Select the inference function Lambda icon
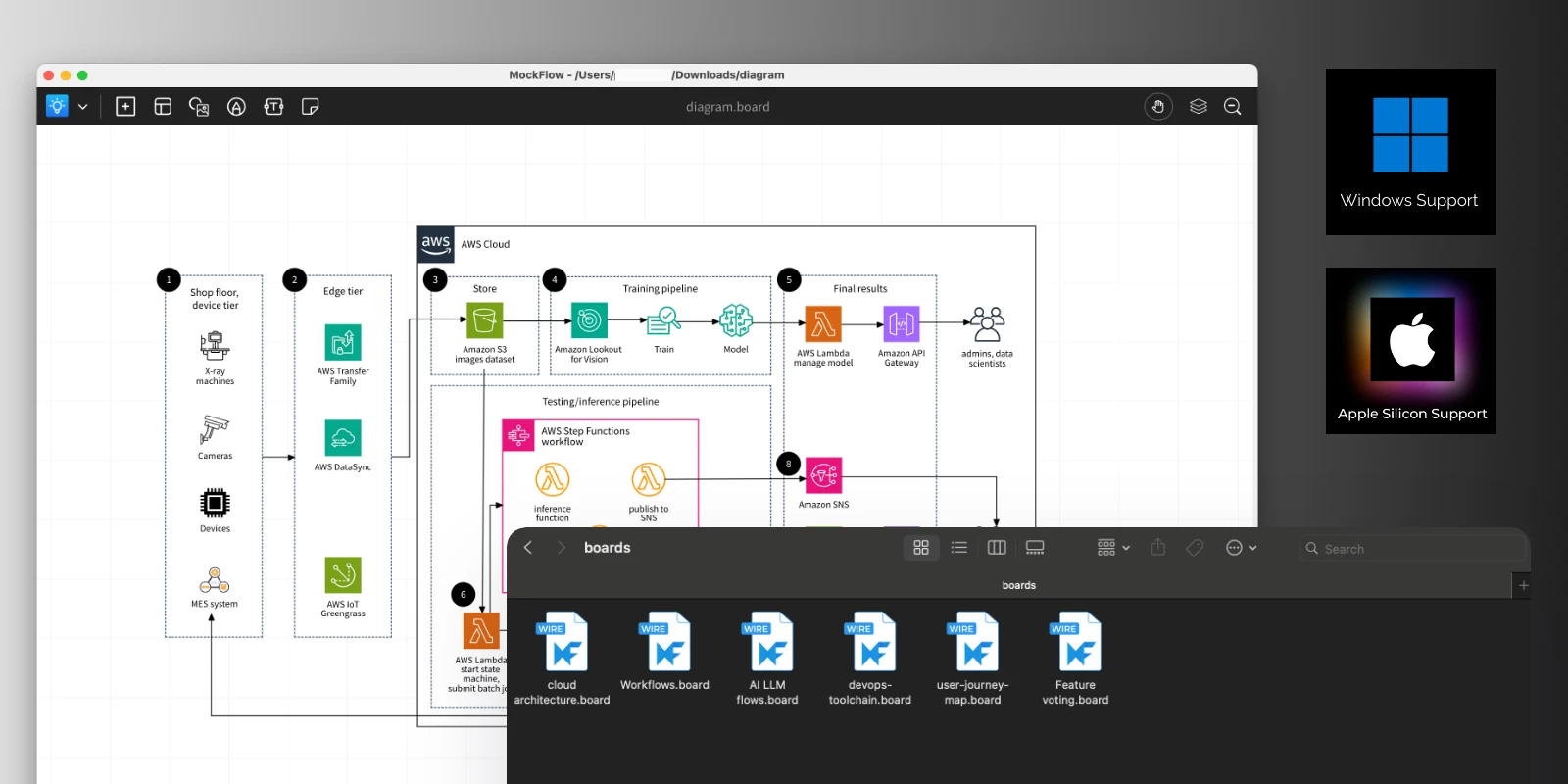Image resolution: width=1568 pixels, height=784 pixels. tap(552, 479)
